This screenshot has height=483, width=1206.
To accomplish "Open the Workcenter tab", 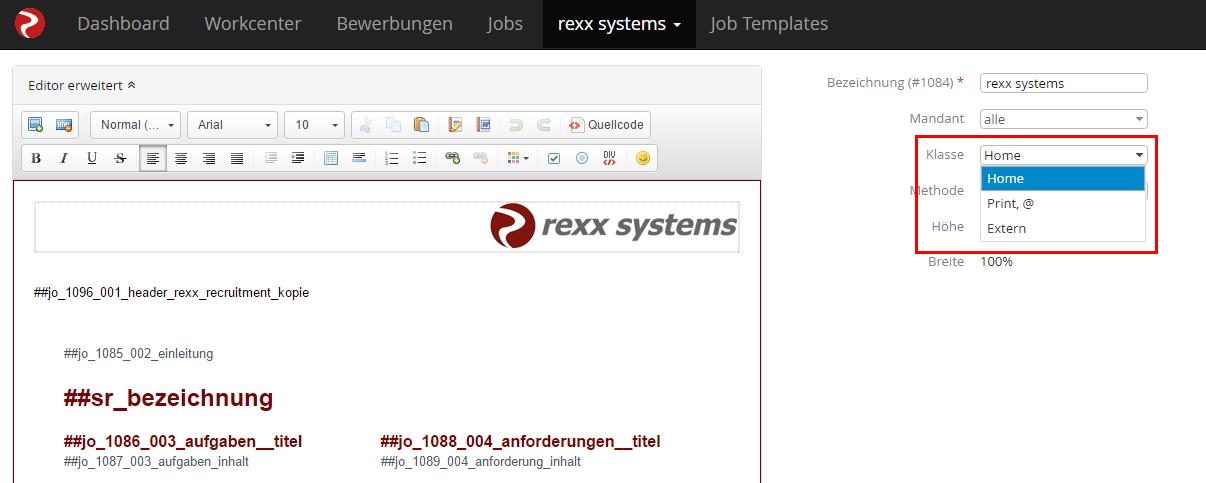I will pyautogui.click(x=253, y=24).
